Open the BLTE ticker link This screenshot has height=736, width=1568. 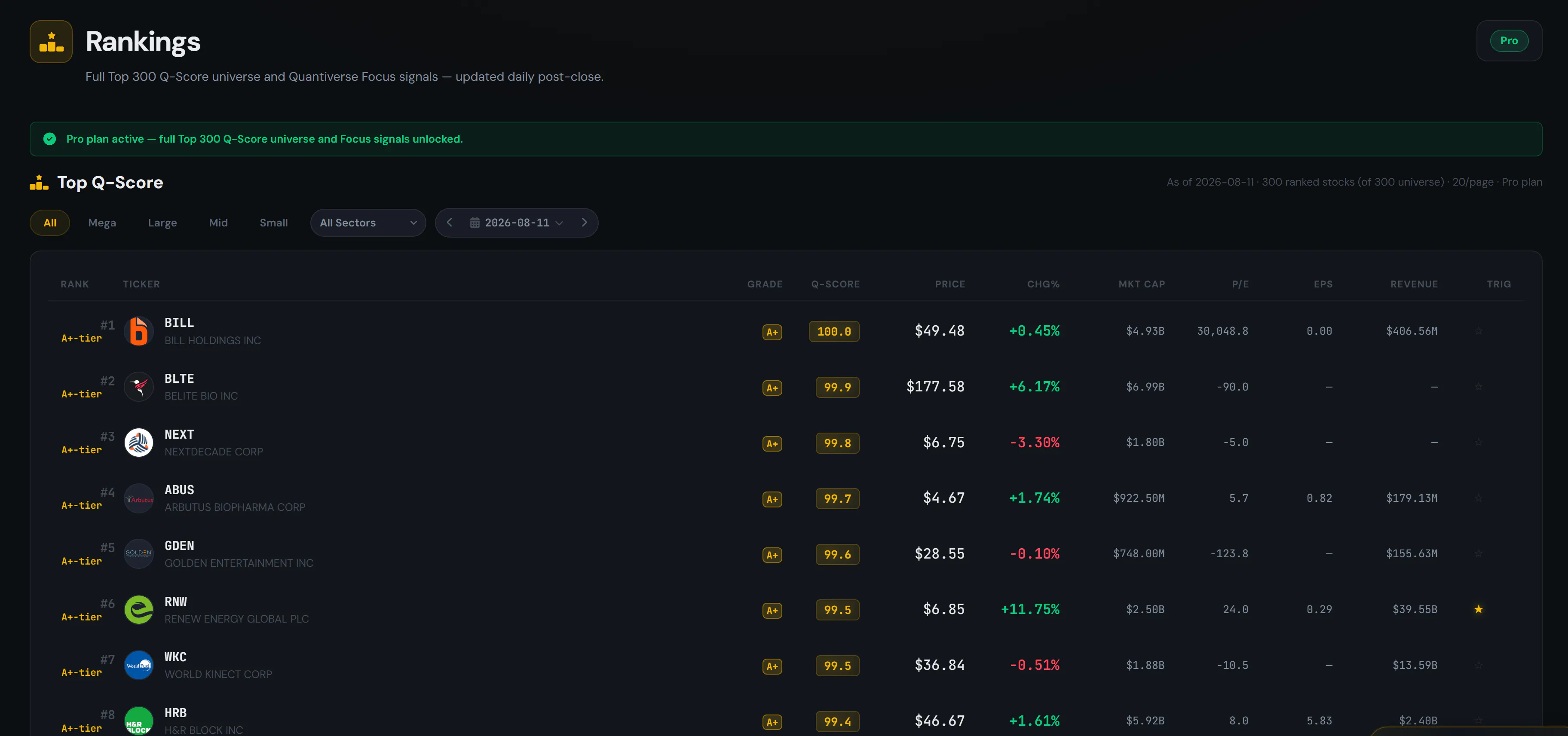[179, 379]
